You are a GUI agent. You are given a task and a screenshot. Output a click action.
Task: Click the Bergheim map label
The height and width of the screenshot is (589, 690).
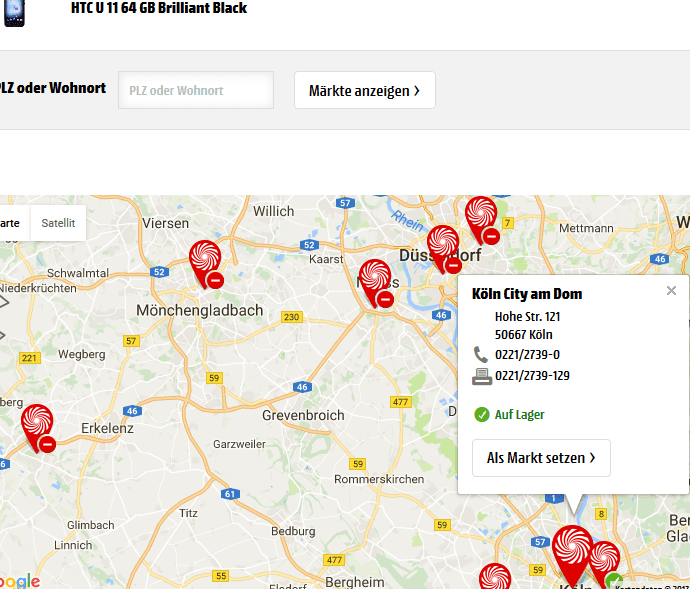[355, 582]
